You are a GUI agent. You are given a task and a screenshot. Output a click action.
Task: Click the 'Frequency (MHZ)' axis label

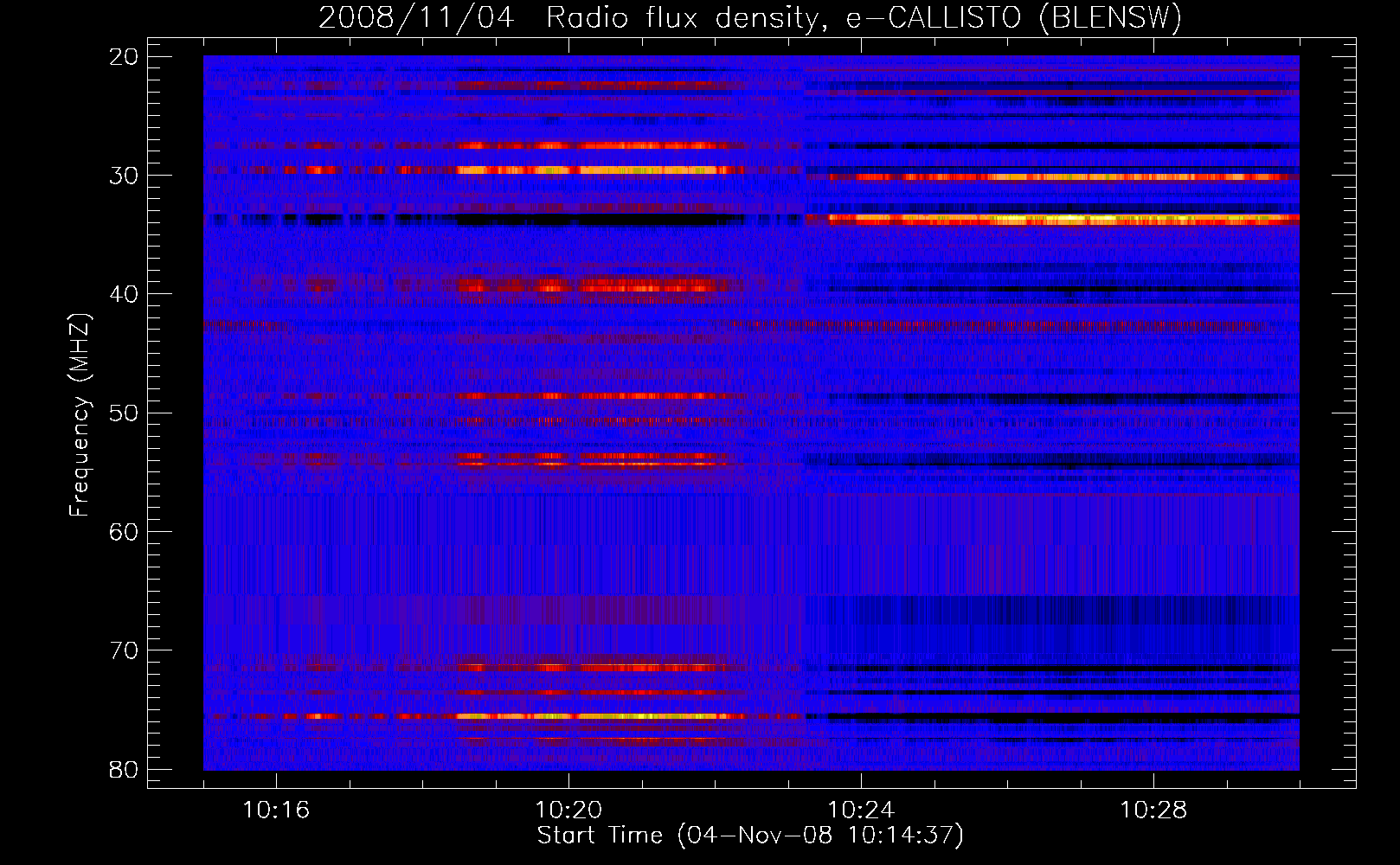[80, 415]
